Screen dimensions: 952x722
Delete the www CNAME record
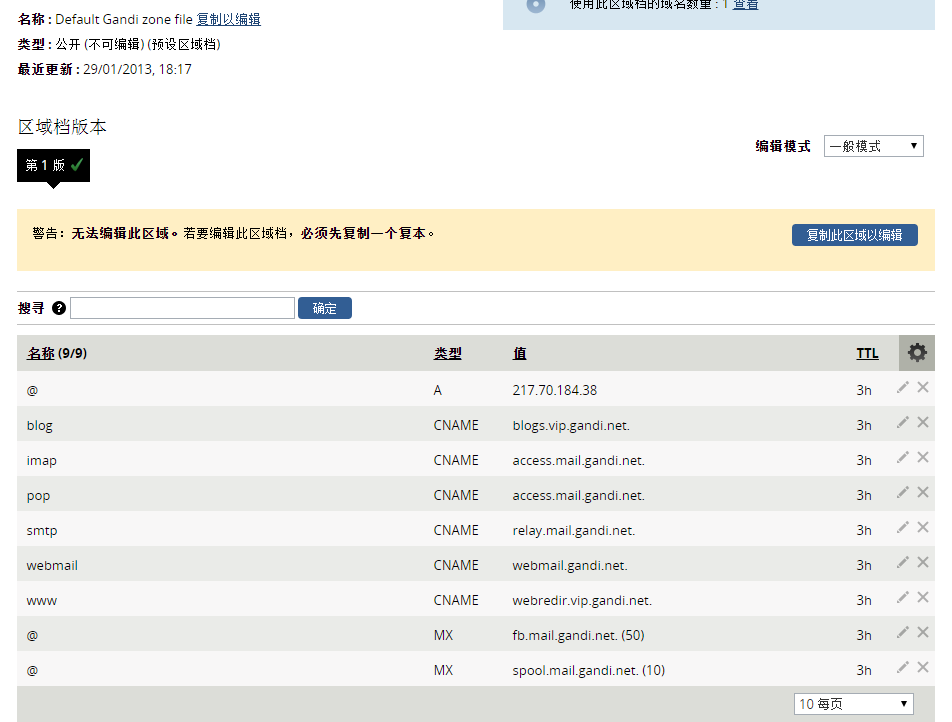(x=923, y=597)
